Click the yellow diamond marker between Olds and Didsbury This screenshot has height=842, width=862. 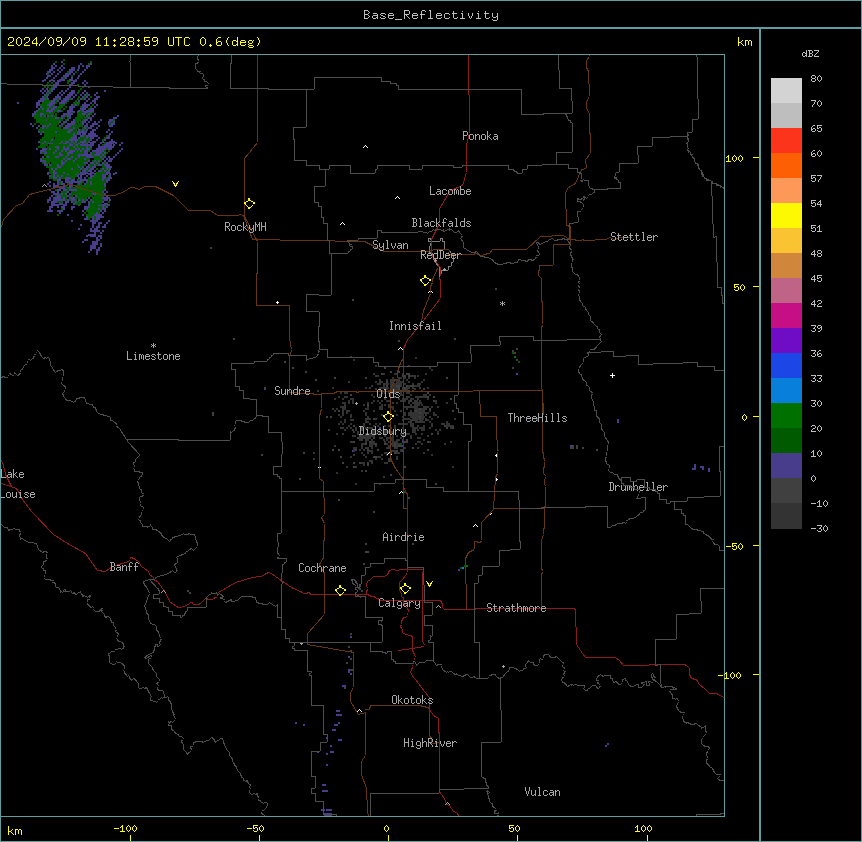pyautogui.click(x=388, y=416)
